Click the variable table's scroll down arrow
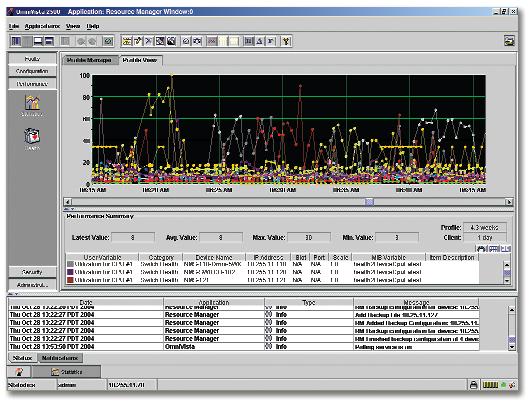This screenshot has height=403, width=529. [507, 280]
